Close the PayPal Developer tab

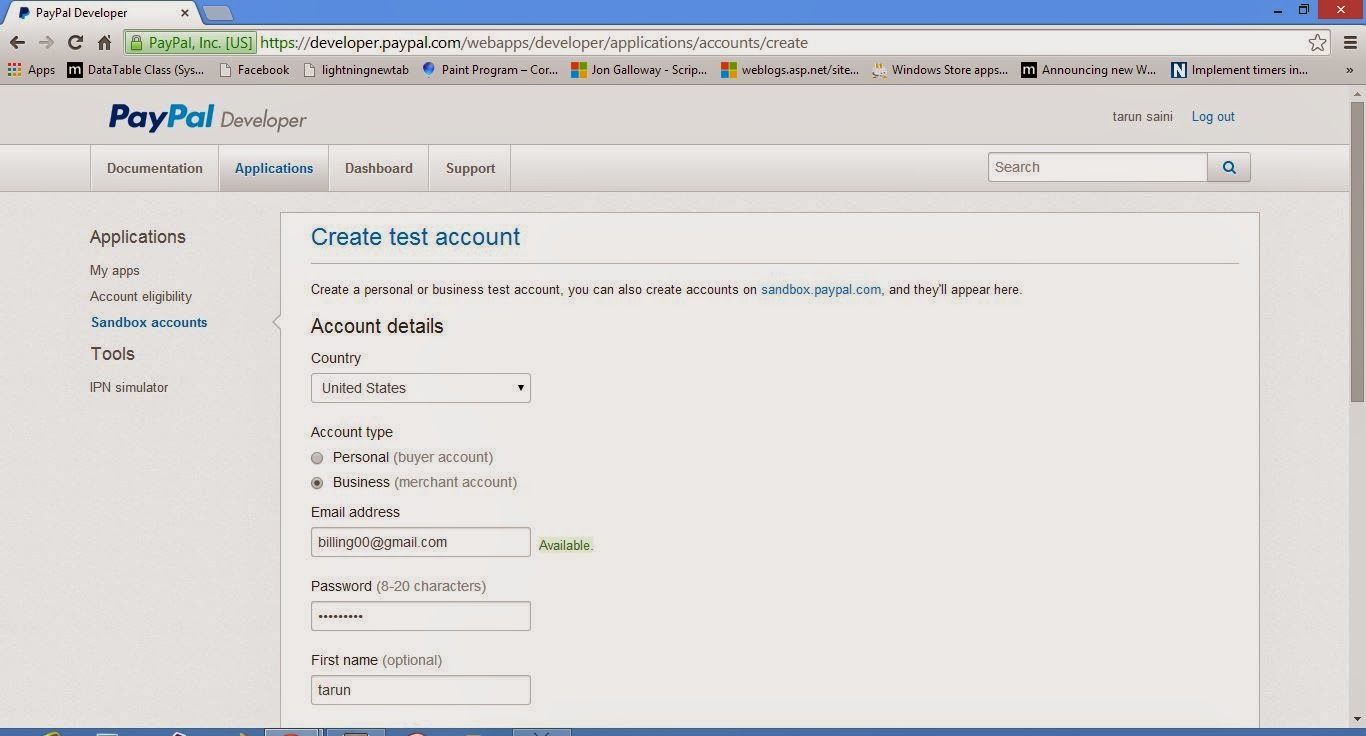click(185, 13)
